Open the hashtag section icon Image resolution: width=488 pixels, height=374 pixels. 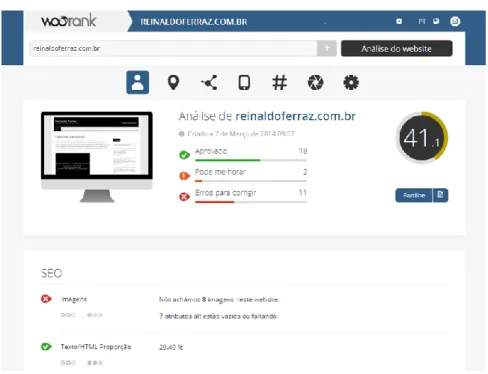[x=279, y=82]
